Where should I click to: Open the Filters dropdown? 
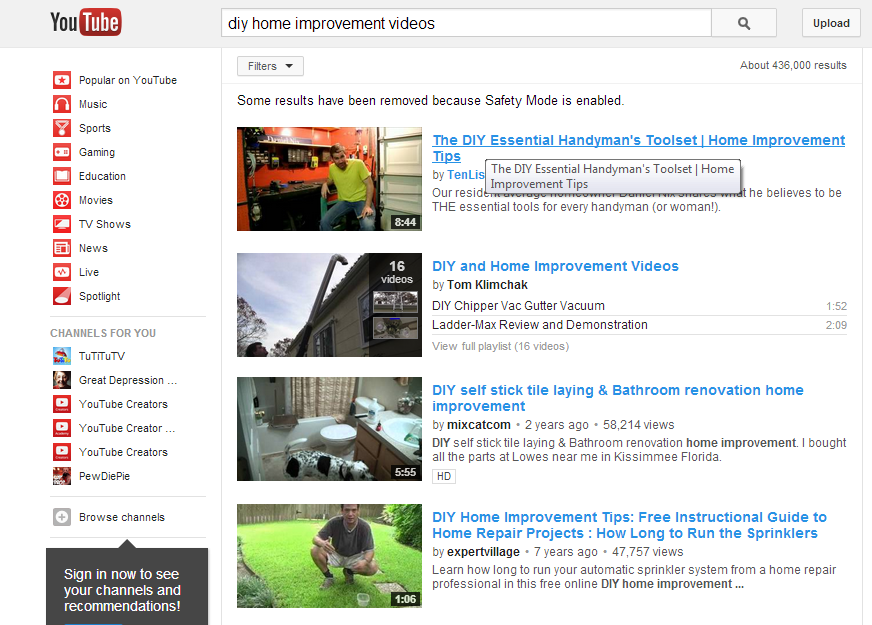pos(270,66)
